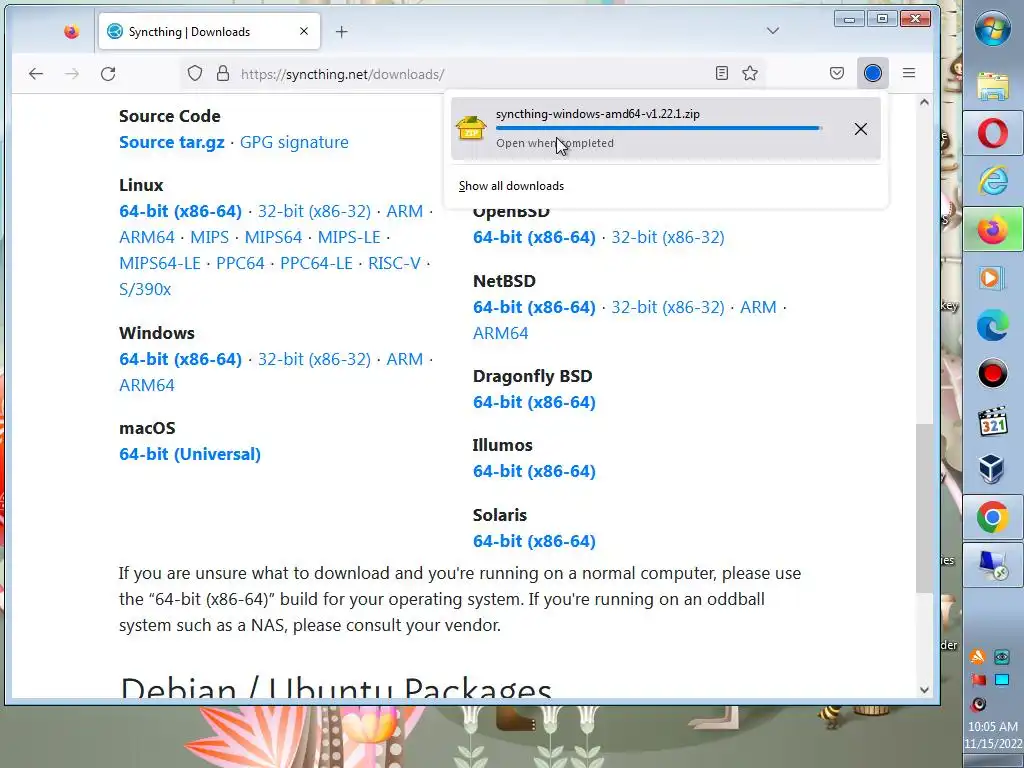This screenshot has width=1024, height=768.
Task: Expand the list all tabs chevron
Action: pyautogui.click(x=773, y=31)
